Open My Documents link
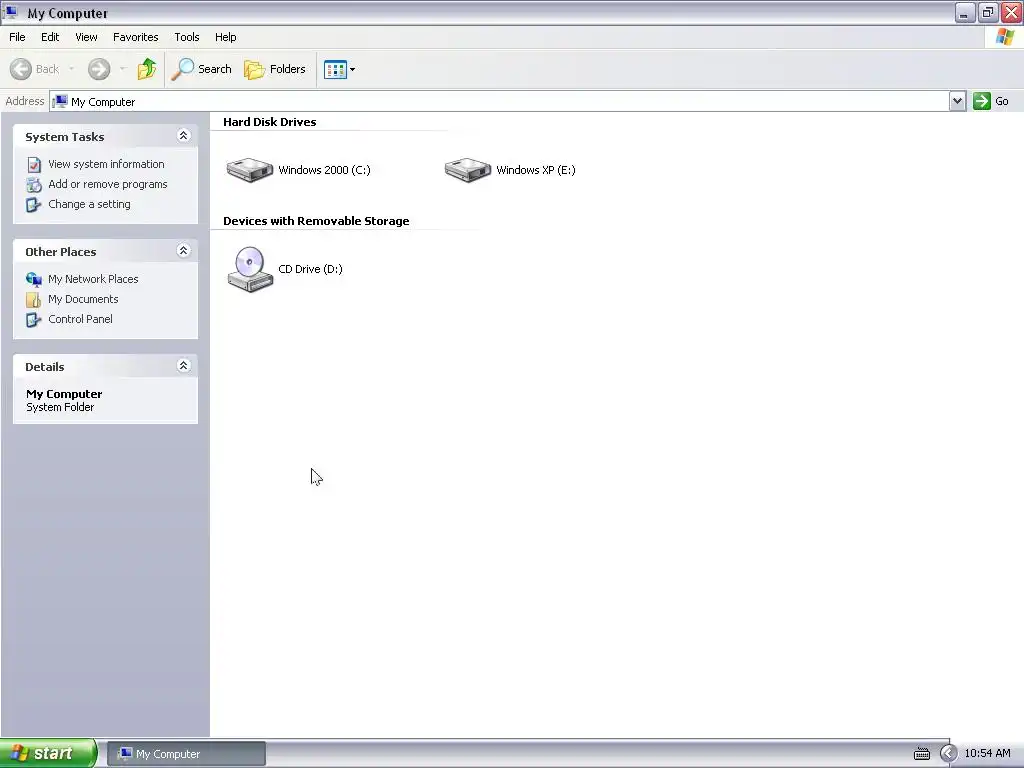1024x768 pixels. click(x=83, y=299)
